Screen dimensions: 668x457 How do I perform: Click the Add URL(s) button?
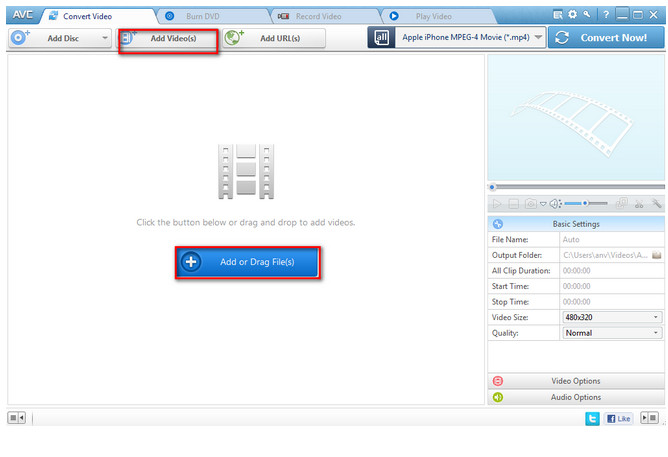point(274,38)
